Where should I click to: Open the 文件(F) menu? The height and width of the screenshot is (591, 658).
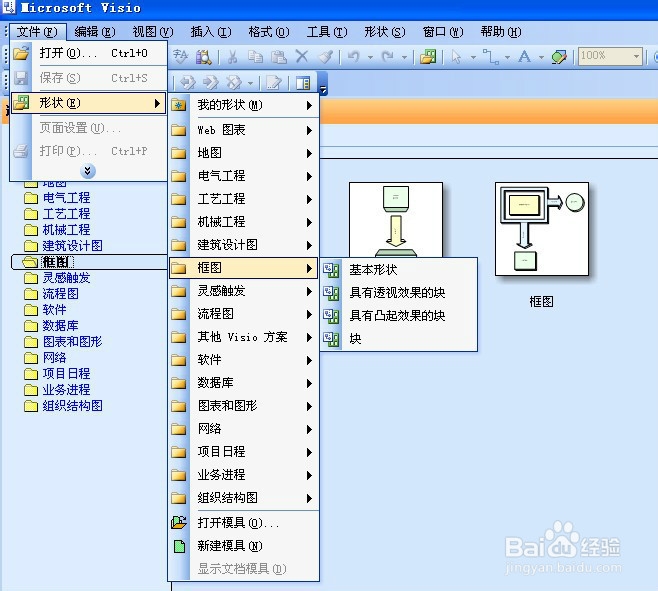(37, 32)
